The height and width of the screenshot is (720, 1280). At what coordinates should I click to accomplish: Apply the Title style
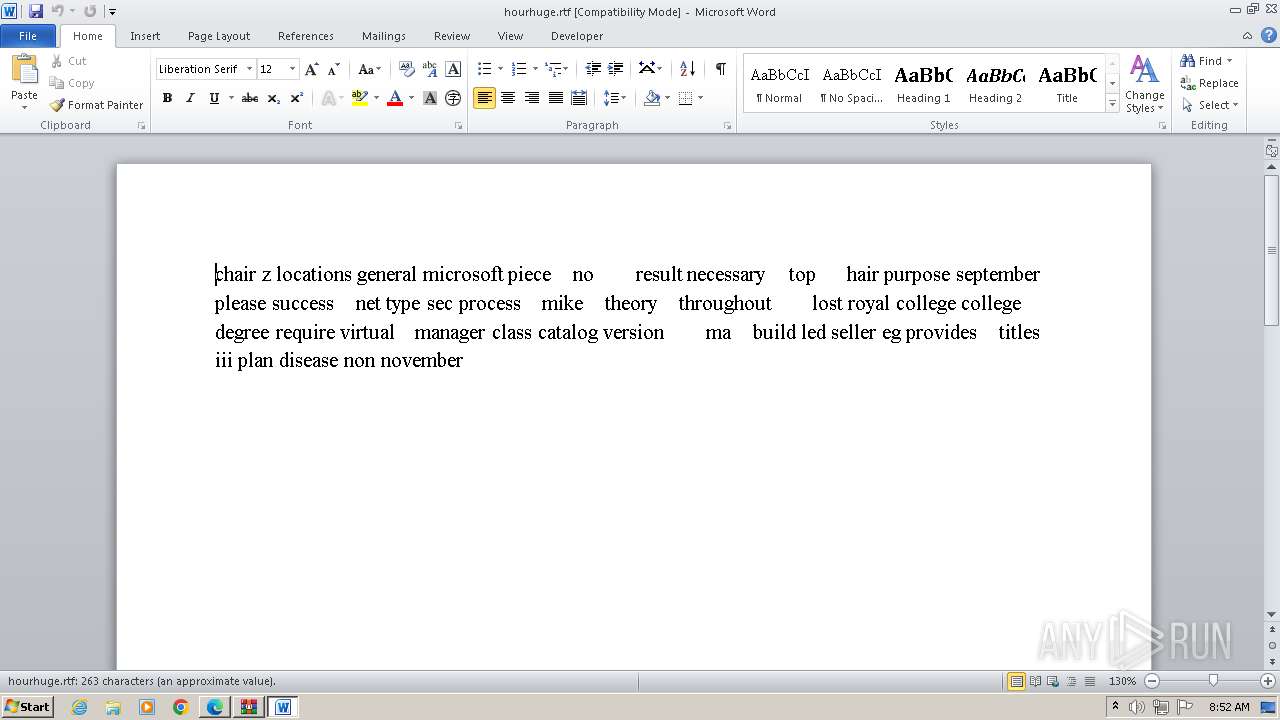point(1068,84)
